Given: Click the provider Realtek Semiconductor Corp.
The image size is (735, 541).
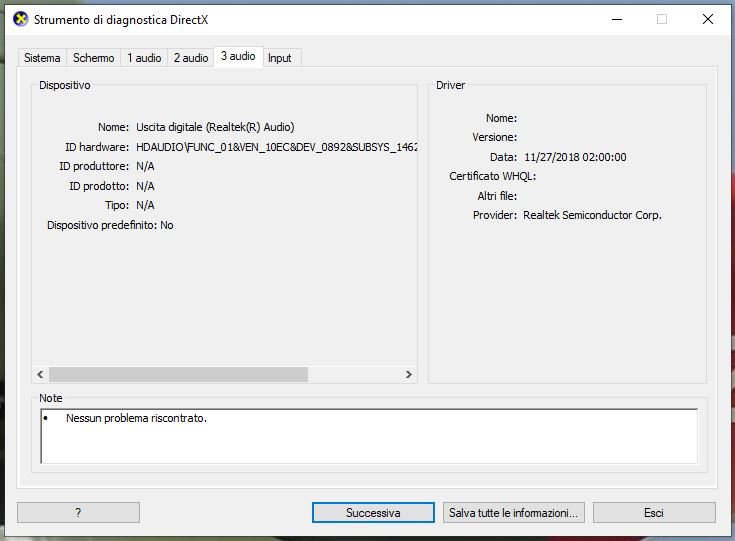Looking at the screenshot, I should click(592, 215).
